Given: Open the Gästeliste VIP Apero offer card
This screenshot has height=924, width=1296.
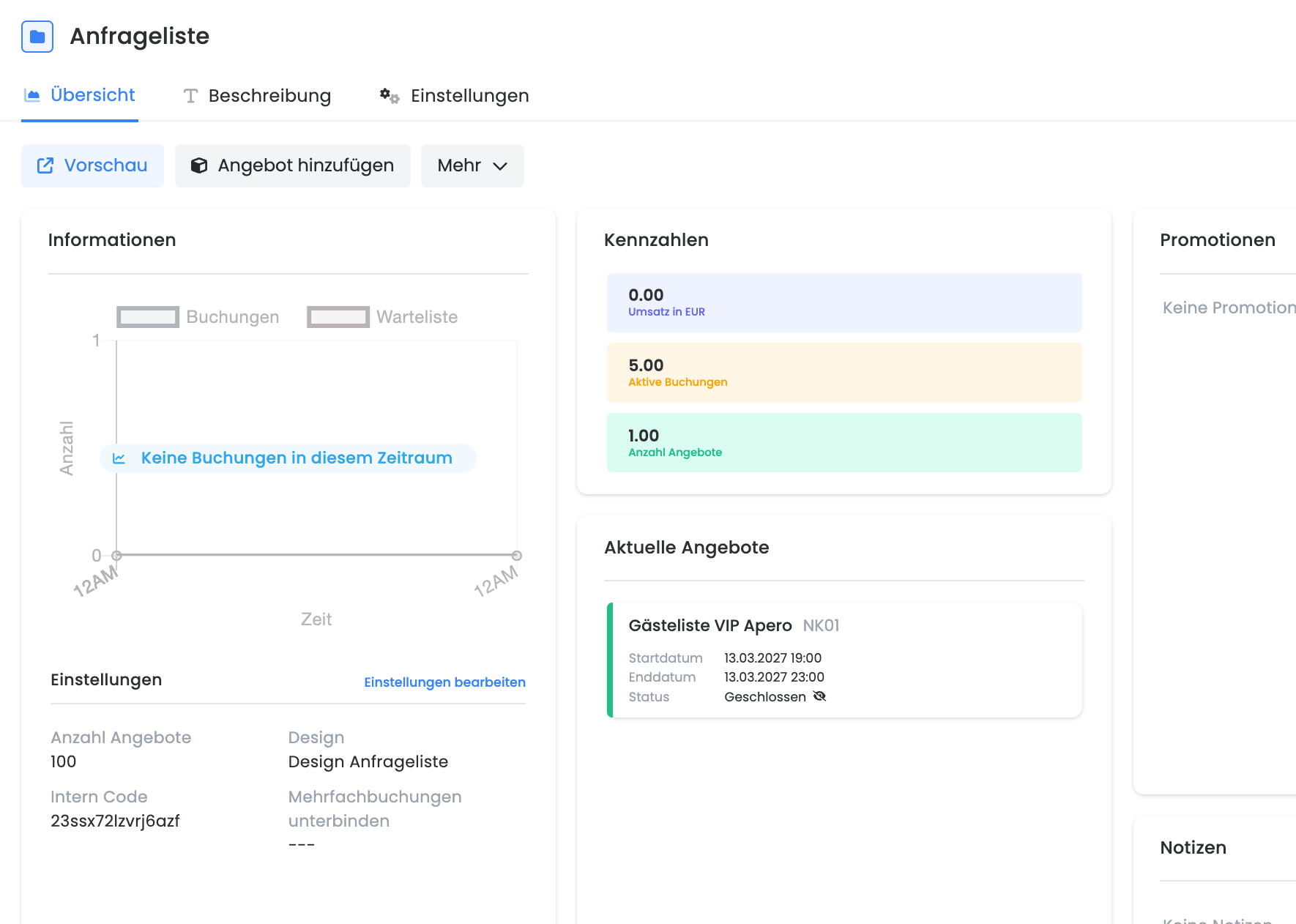Looking at the screenshot, I should (844, 660).
